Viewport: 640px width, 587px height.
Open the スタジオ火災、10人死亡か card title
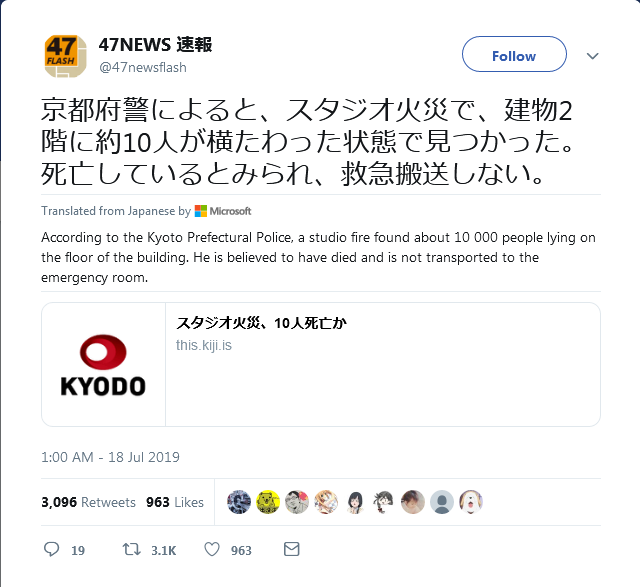point(261,323)
